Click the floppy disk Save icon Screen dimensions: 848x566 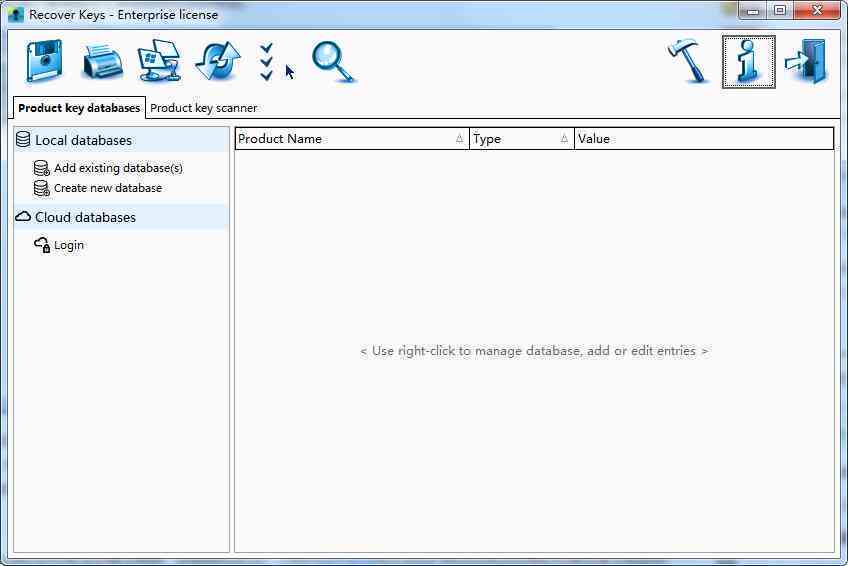pyautogui.click(x=44, y=61)
